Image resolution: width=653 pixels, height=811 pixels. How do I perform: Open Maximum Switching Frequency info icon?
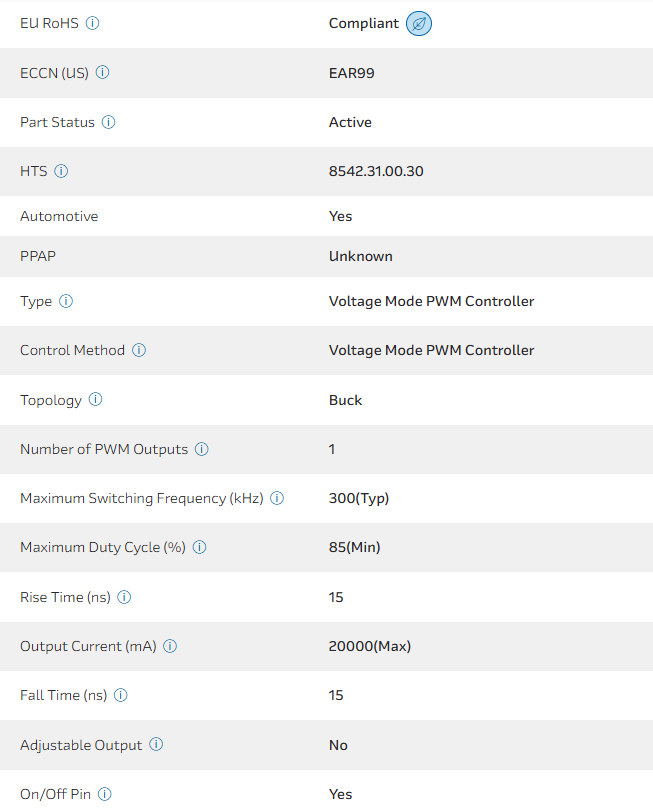click(277, 498)
